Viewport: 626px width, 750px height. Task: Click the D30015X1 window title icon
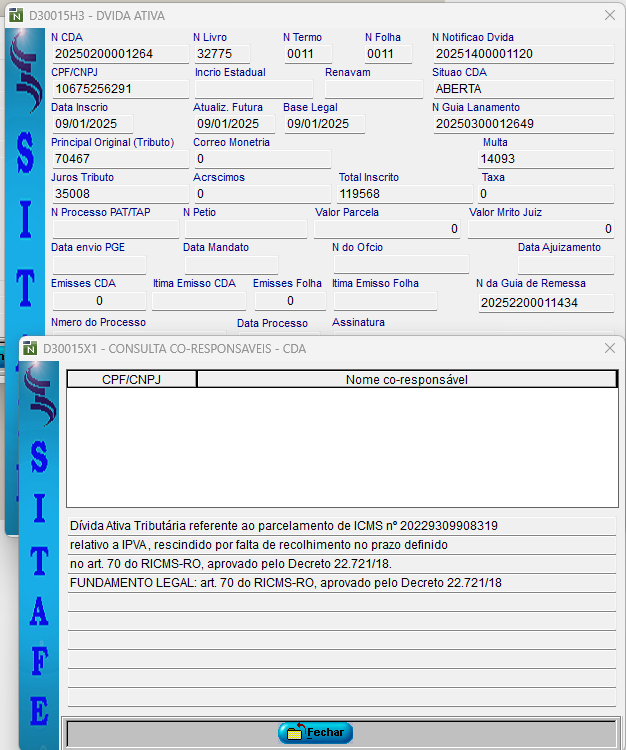(x=29, y=348)
